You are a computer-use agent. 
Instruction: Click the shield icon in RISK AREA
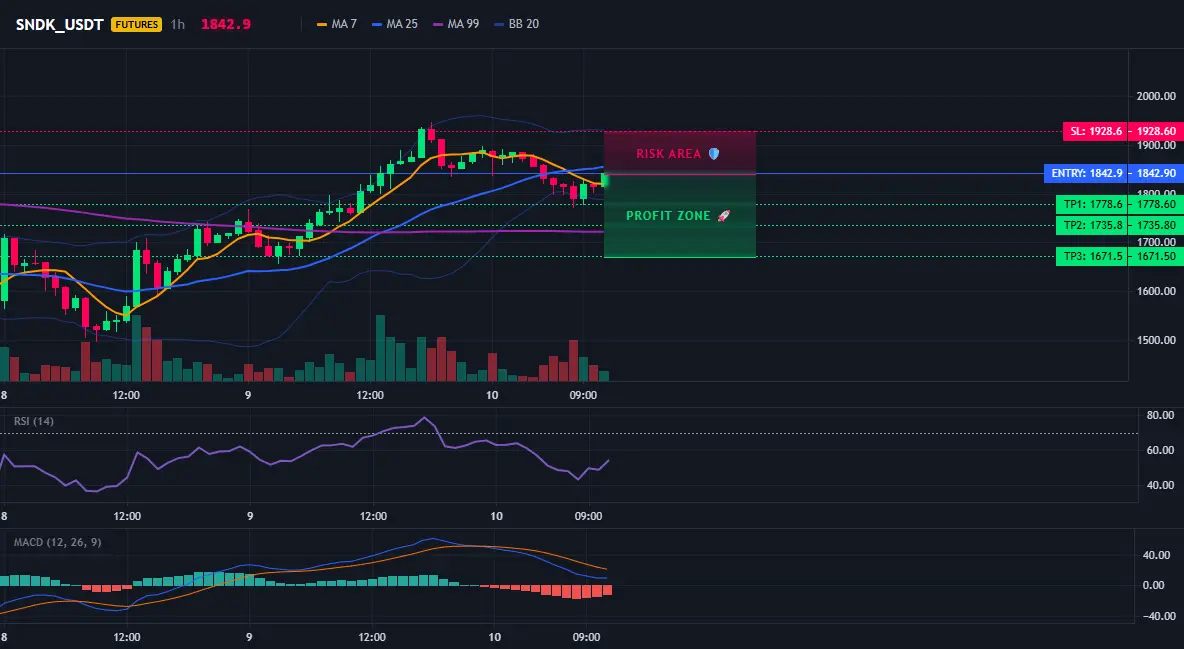[x=714, y=154]
